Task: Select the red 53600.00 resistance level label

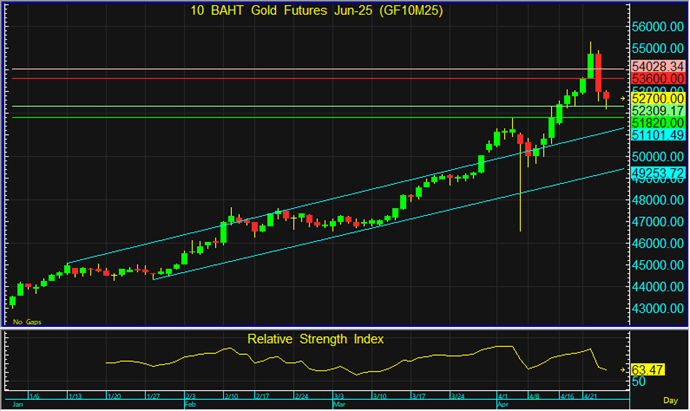Action: click(657, 78)
